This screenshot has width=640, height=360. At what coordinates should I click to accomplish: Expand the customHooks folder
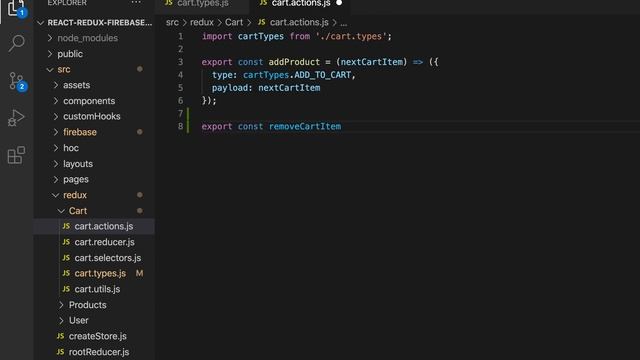click(x=56, y=116)
